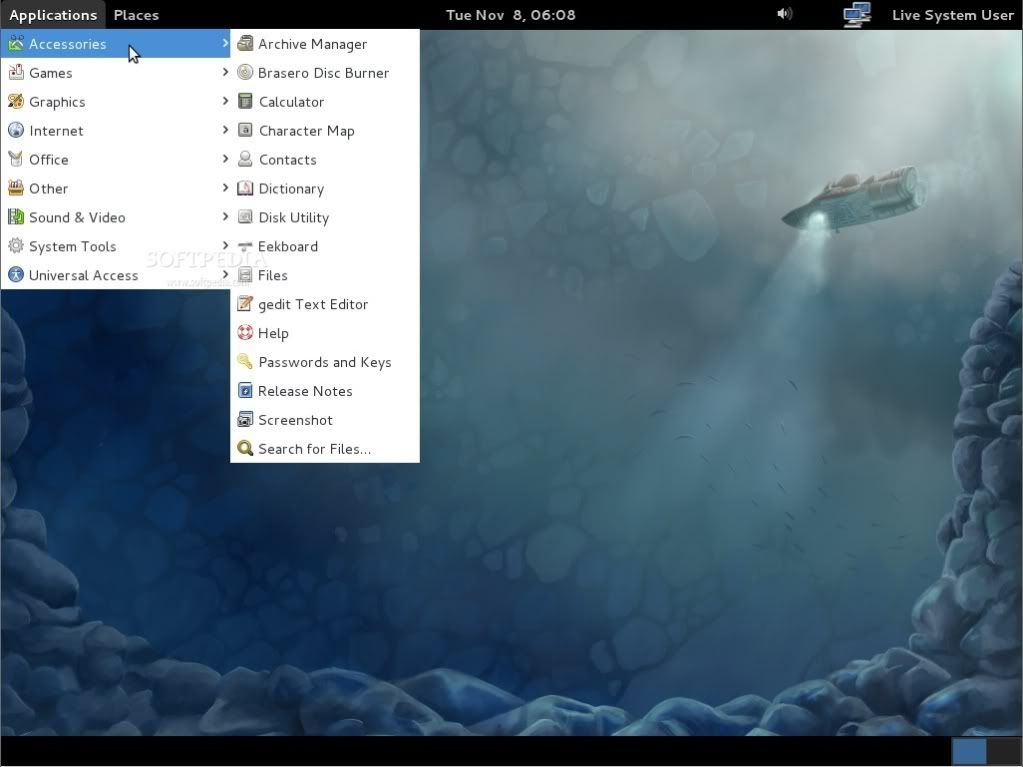This screenshot has height=767, width=1023.
Task: Select the System Tools category label
Action: pos(72,247)
